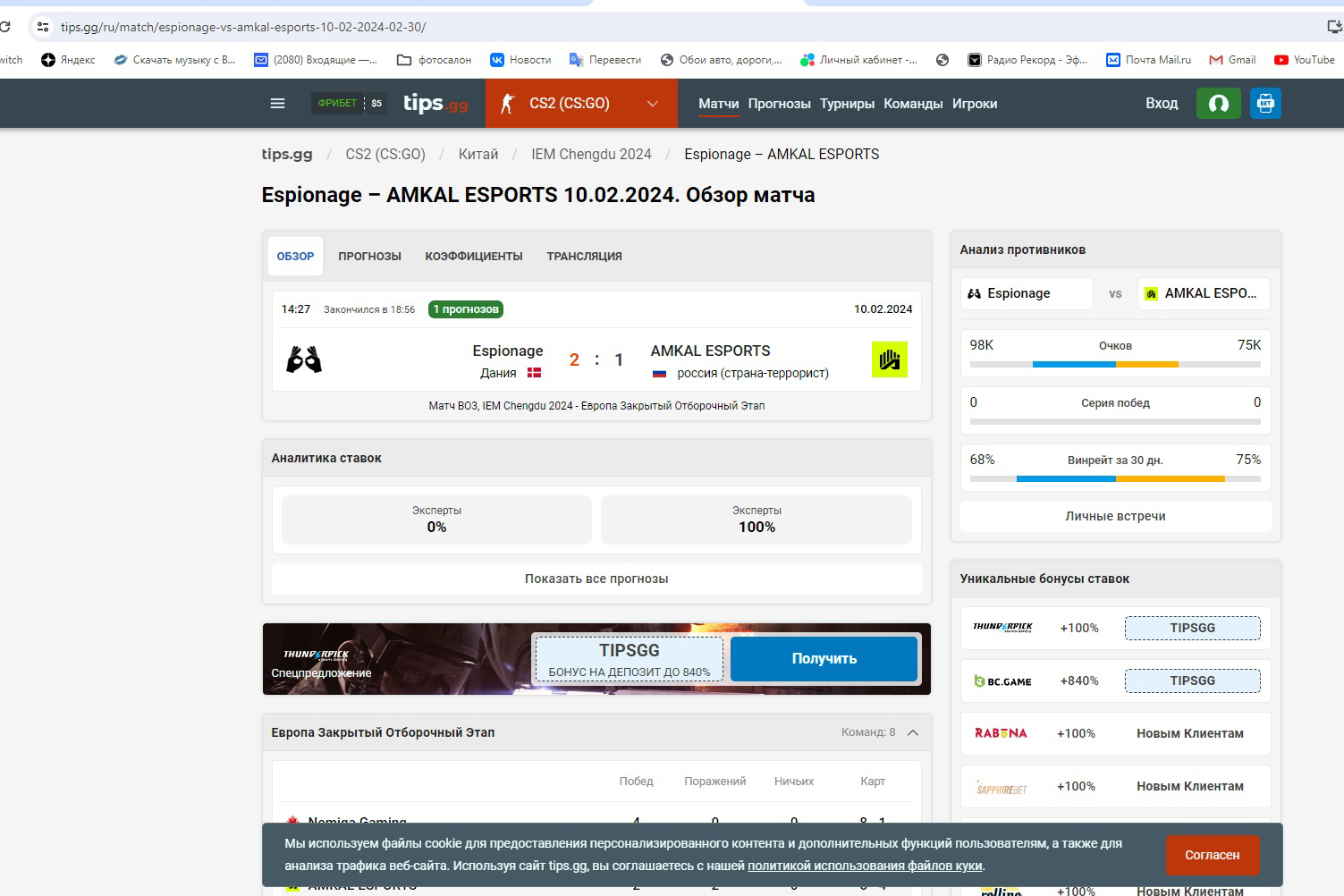Click the 1 прогнозов green badge
This screenshot has width=1344, height=896.
(x=466, y=309)
